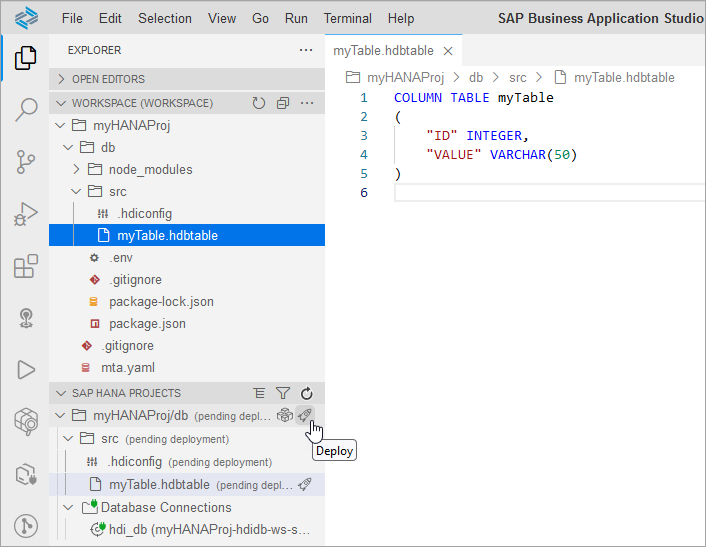Click the play triangle icon in activity bar

click(26, 370)
